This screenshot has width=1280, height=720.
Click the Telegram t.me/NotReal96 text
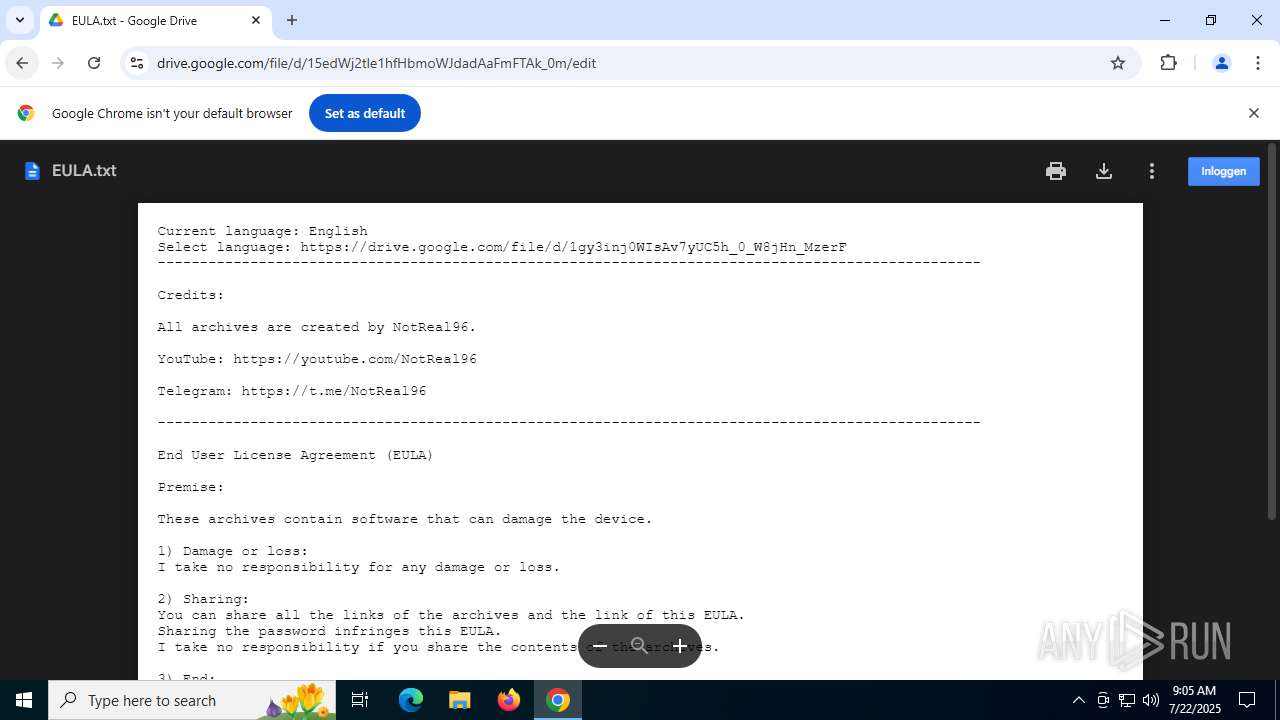pyautogui.click(x=334, y=391)
